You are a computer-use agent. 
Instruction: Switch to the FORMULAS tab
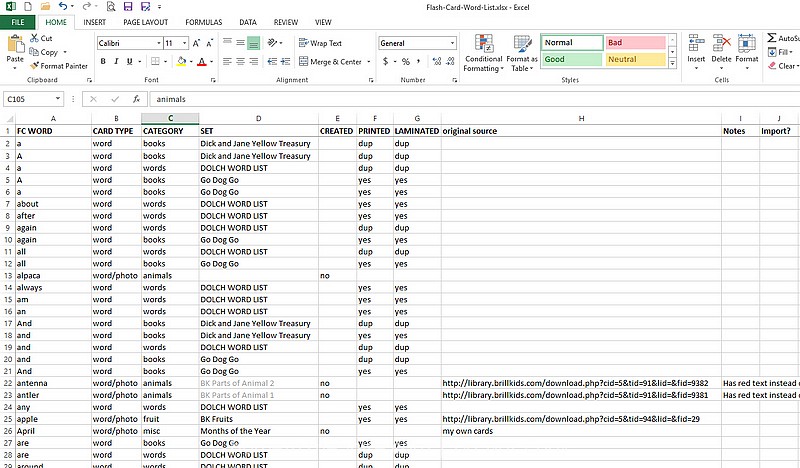pos(204,22)
